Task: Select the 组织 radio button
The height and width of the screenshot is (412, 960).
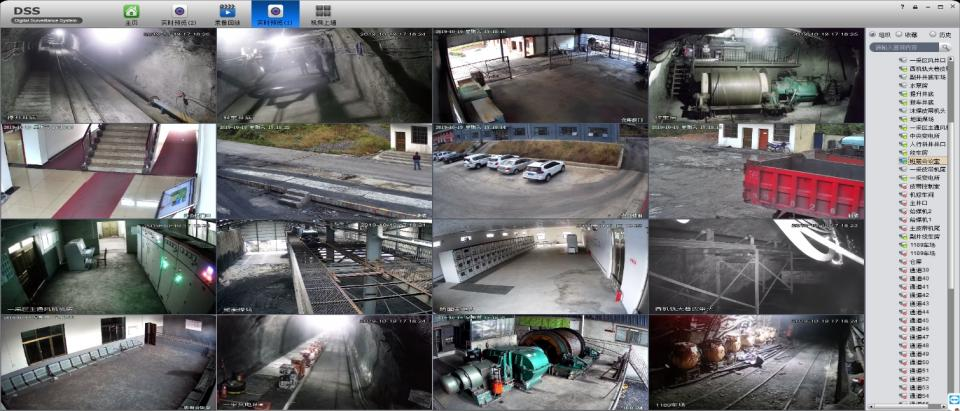Action: [x=871, y=34]
